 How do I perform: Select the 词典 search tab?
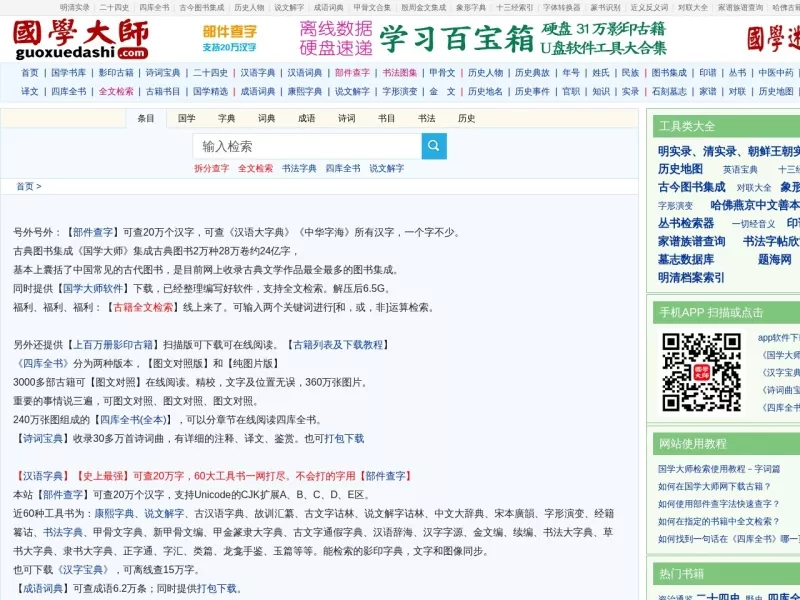[266, 118]
